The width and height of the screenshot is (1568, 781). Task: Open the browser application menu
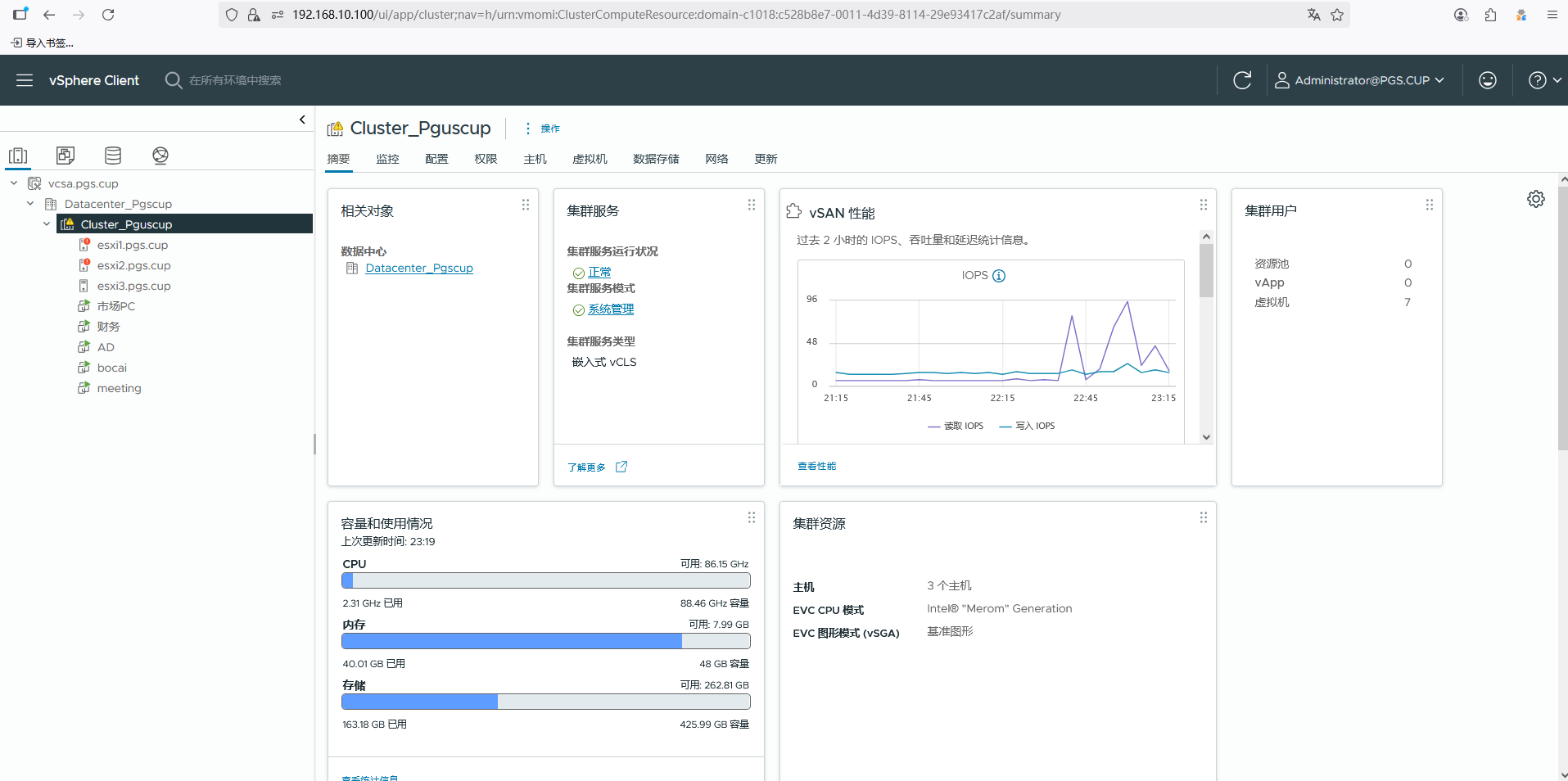coord(1552,15)
